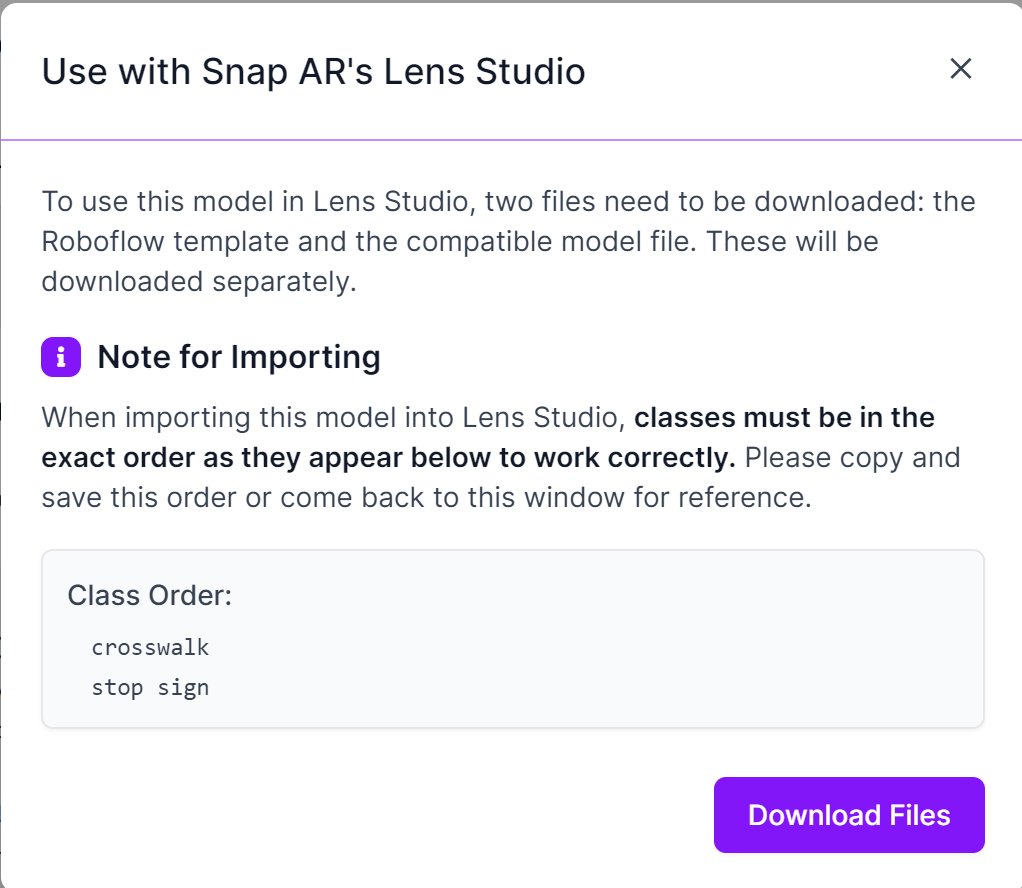This screenshot has width=1022, height=888.
Task: Click the text window for reference
Action: [x=668, y=497]
